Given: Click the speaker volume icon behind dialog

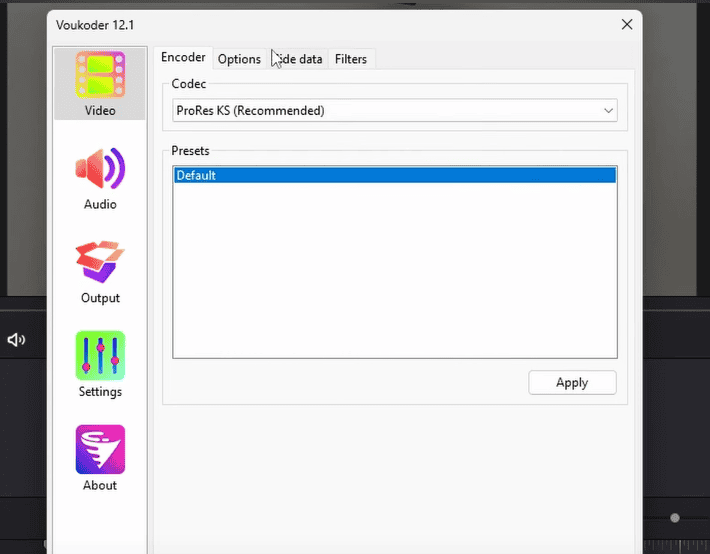Looking at the screenshot, I should click(x=16, y=340).
